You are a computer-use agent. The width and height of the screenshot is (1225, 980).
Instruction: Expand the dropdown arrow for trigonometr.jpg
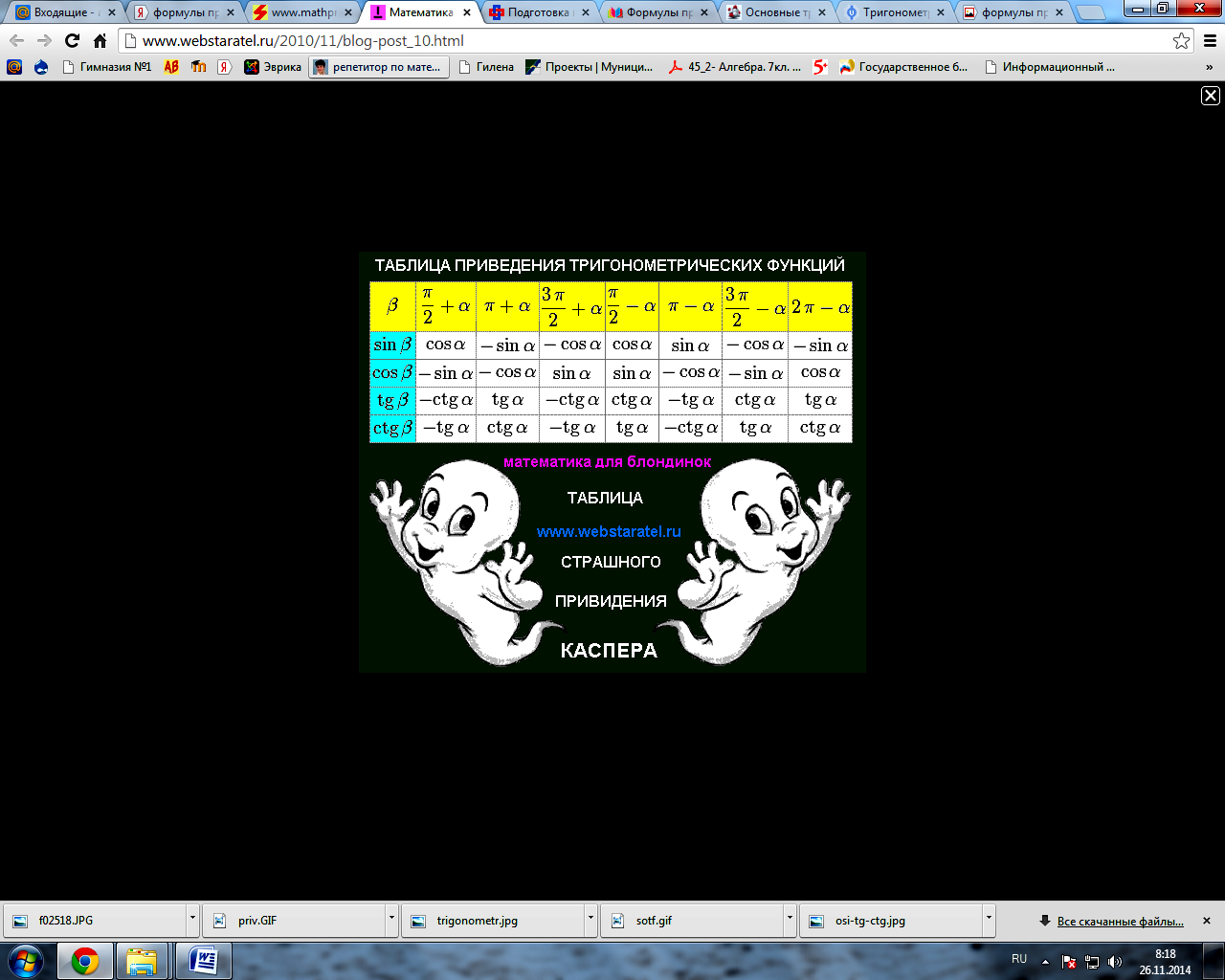click(x=590, y=921)
